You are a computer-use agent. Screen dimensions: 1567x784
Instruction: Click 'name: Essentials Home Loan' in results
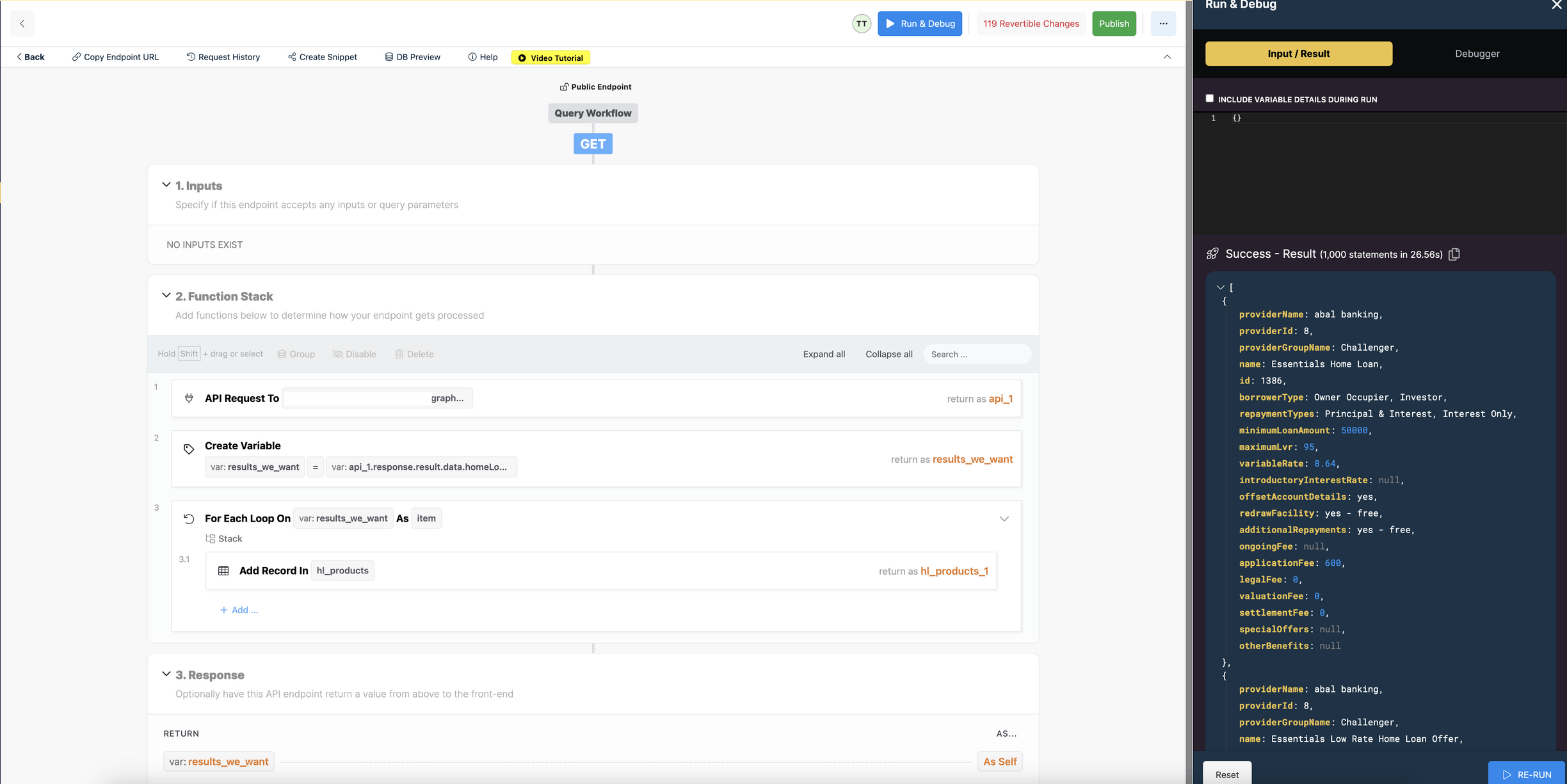click(1311, 364)
